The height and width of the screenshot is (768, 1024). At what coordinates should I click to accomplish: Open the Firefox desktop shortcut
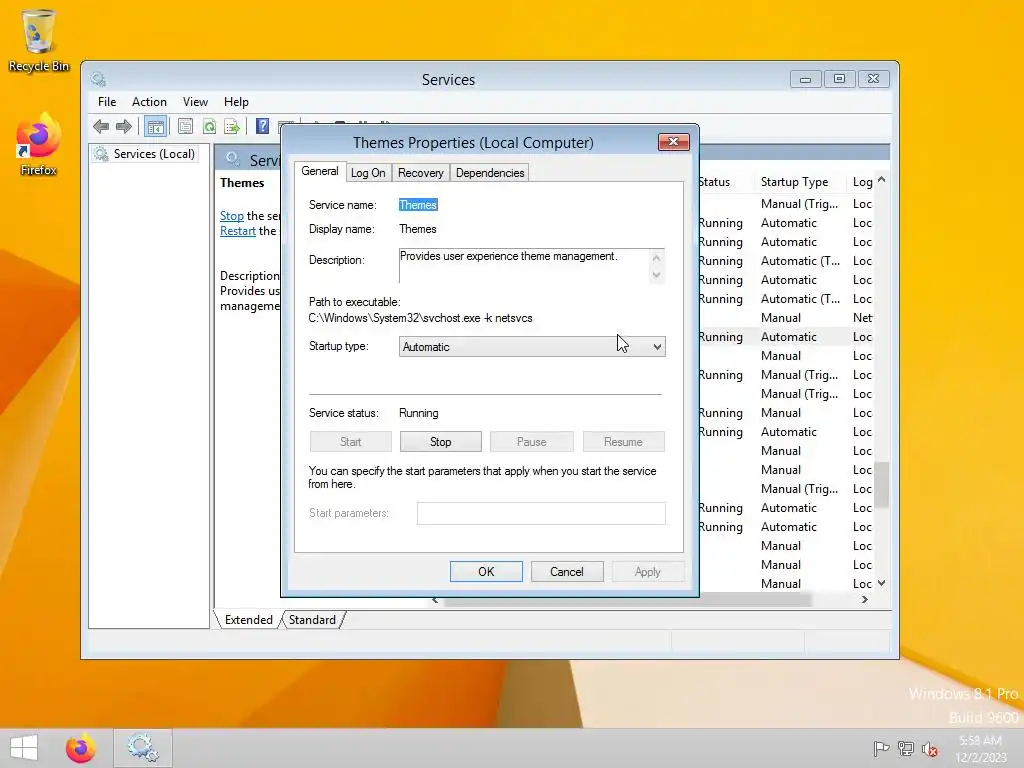(38, 144)
